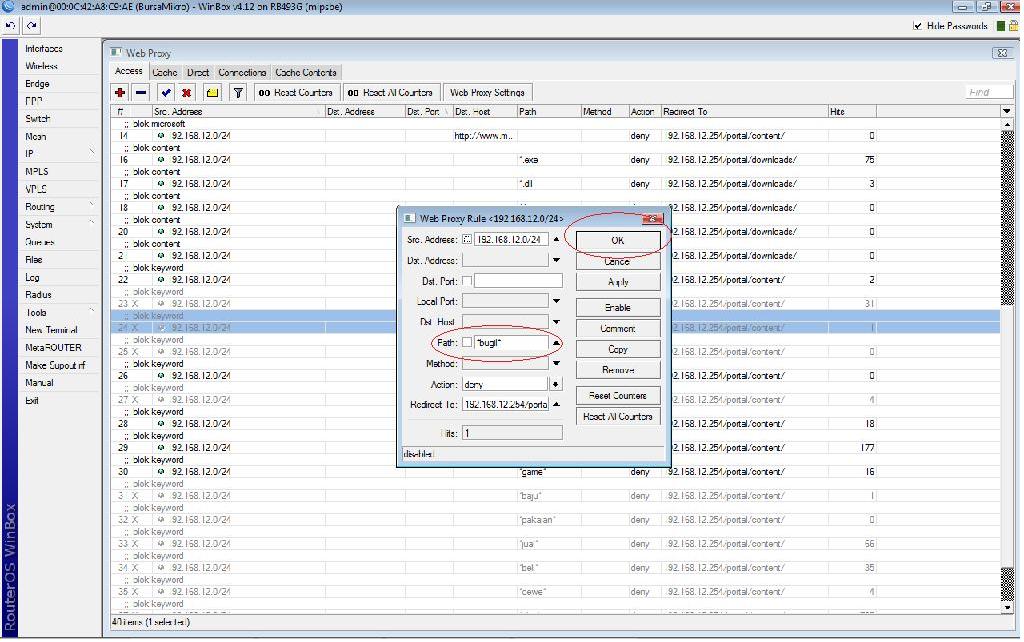Image resolution: width=1024 pixels, height=642 pixels.
Task: Switch to the Cache Contents tab
Action: 307,72
